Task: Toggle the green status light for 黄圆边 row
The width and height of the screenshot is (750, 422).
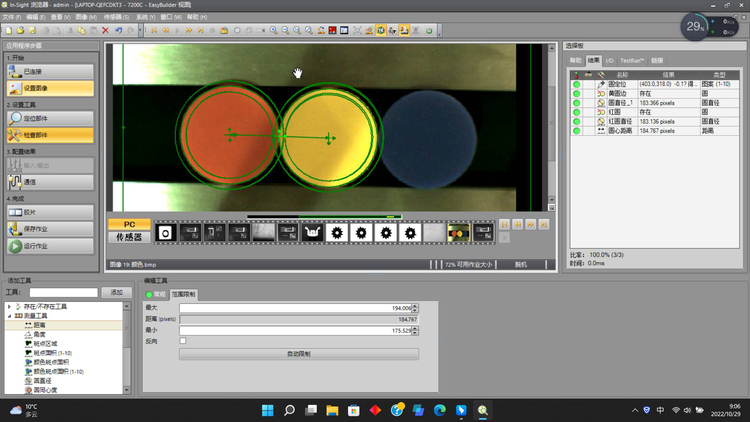Action: tap(577, 93)
